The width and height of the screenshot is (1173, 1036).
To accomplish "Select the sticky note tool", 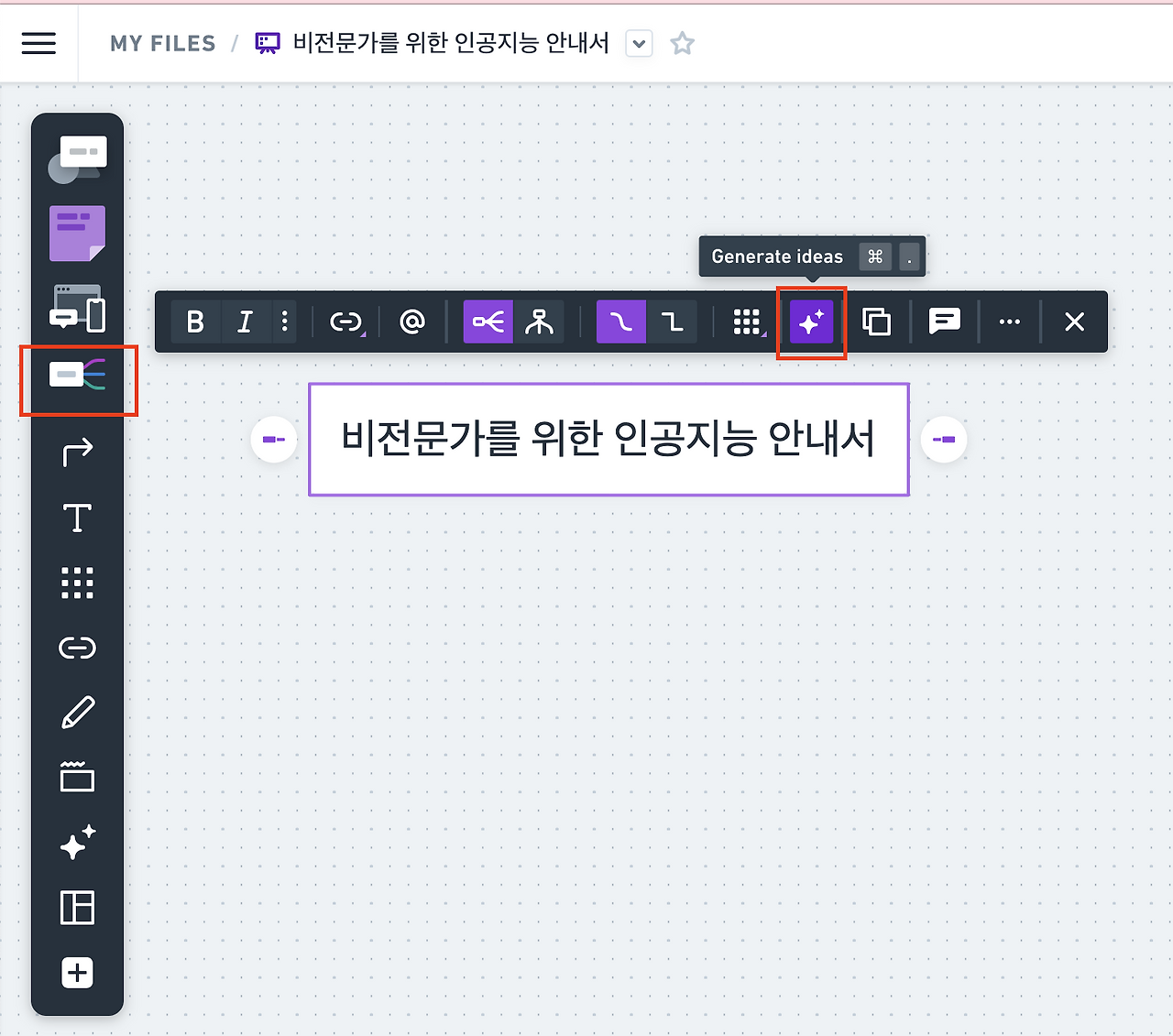I will pyautogui.click(x=78, y=234).
